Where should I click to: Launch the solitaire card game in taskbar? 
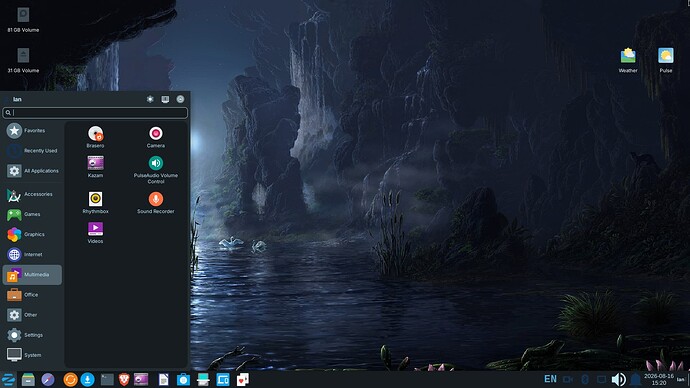click(x=242, y=379)
